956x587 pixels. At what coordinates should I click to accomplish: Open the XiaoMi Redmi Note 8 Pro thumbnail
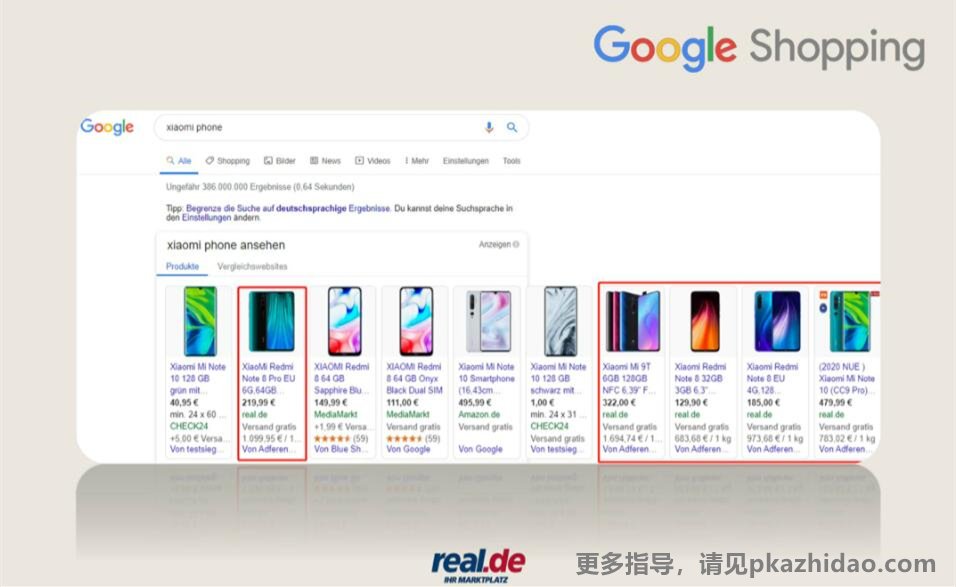coord(272,321)
